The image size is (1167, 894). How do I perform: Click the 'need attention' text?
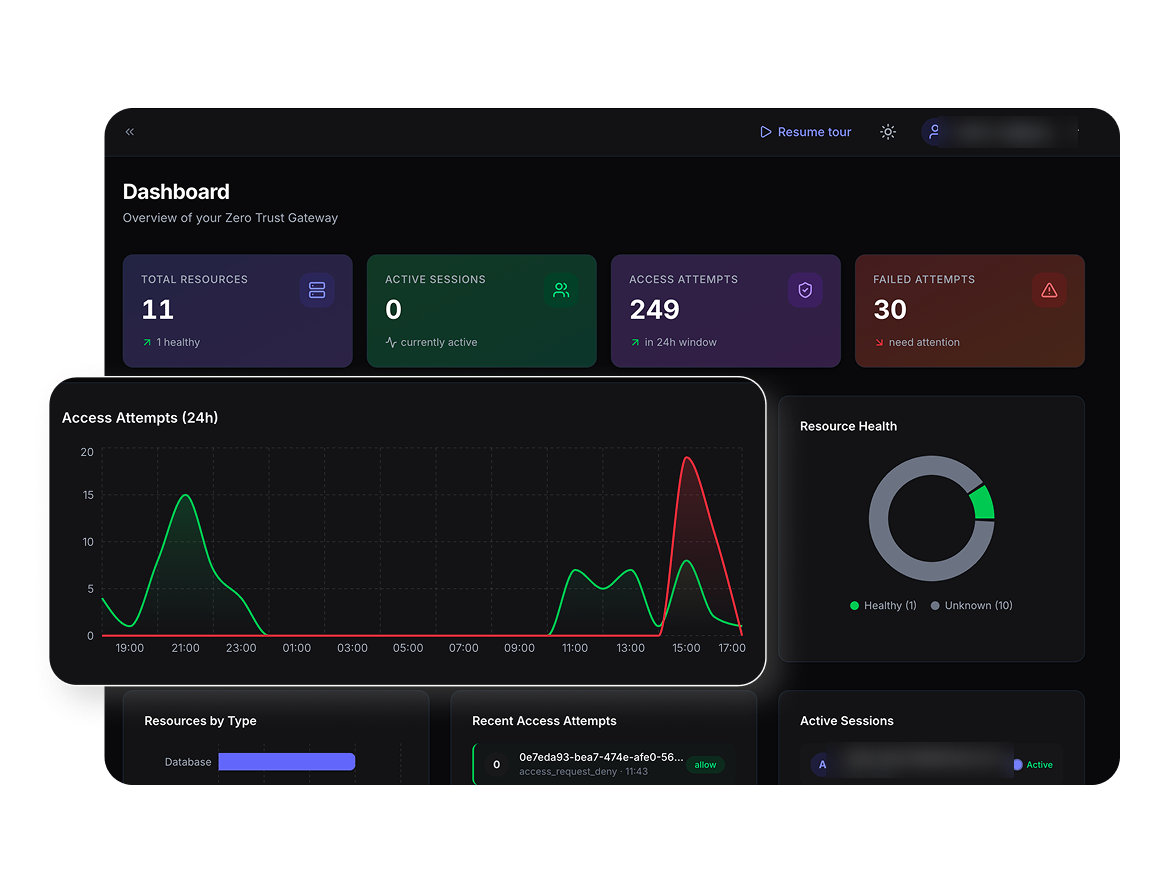tap(924, 342)
